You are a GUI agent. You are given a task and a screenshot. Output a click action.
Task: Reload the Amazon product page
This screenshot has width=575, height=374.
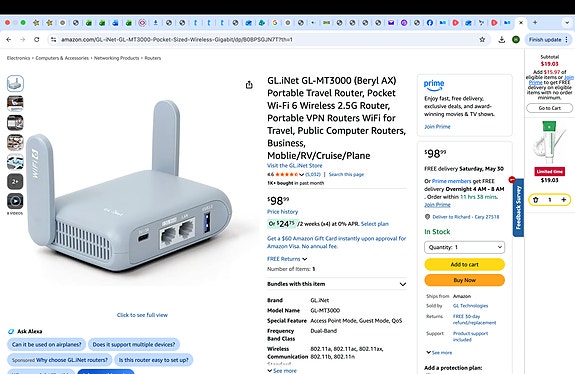point(36,40)
